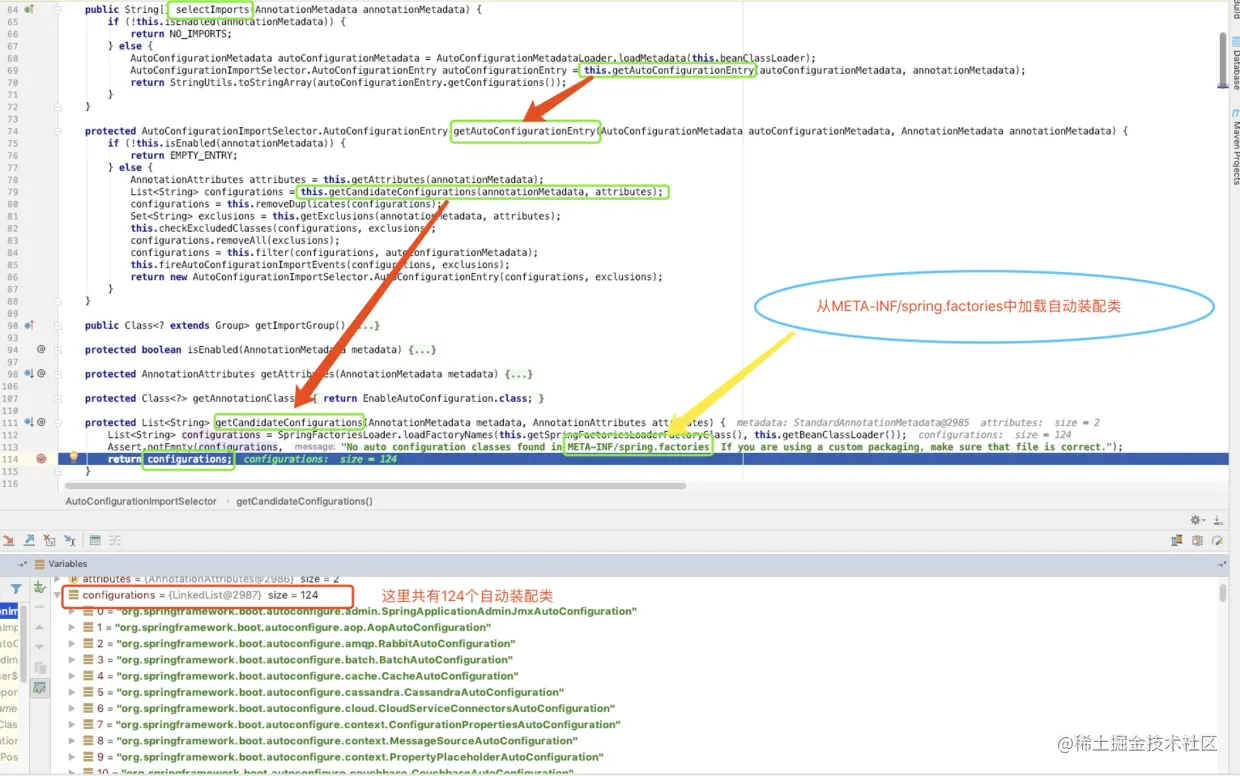Expand item 0 SpringApplicationAdminJmxAutoConfiguration
Screen dimensions: 1240x776
pos(72,611)
